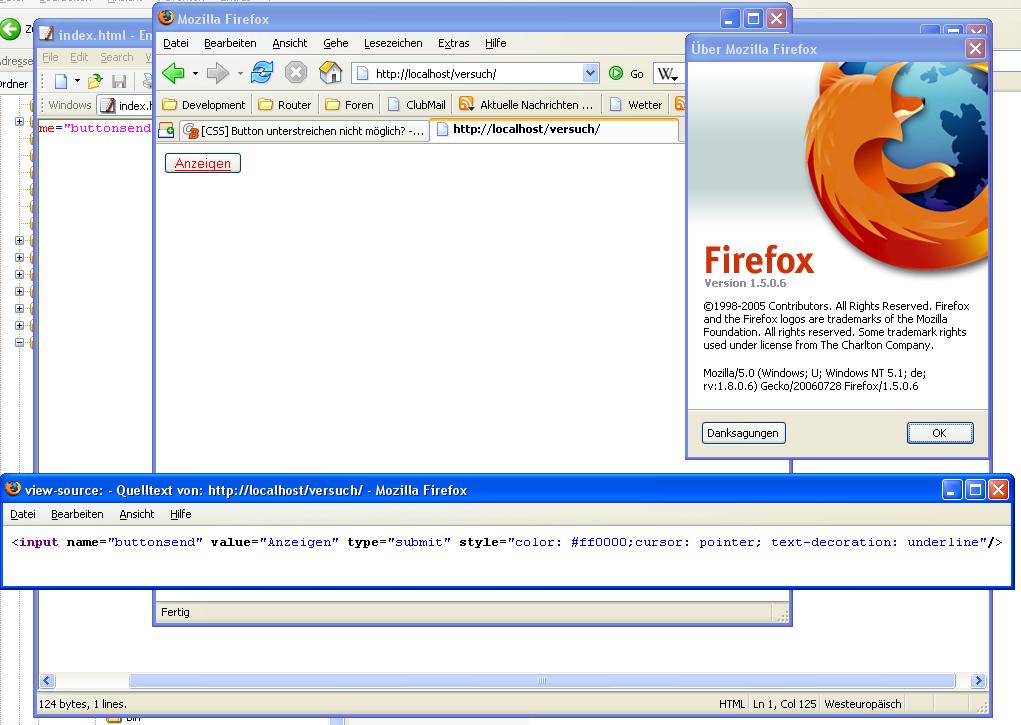Open the Gehe menu
1021x725 pixels.
(x=335, y=43)
